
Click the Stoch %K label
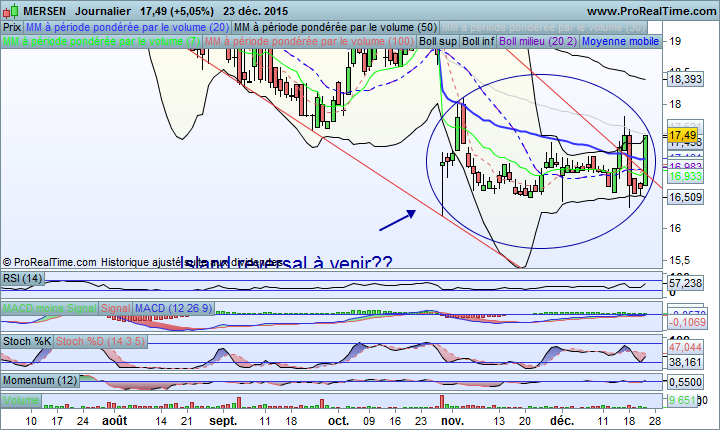[x=27, y=341]
